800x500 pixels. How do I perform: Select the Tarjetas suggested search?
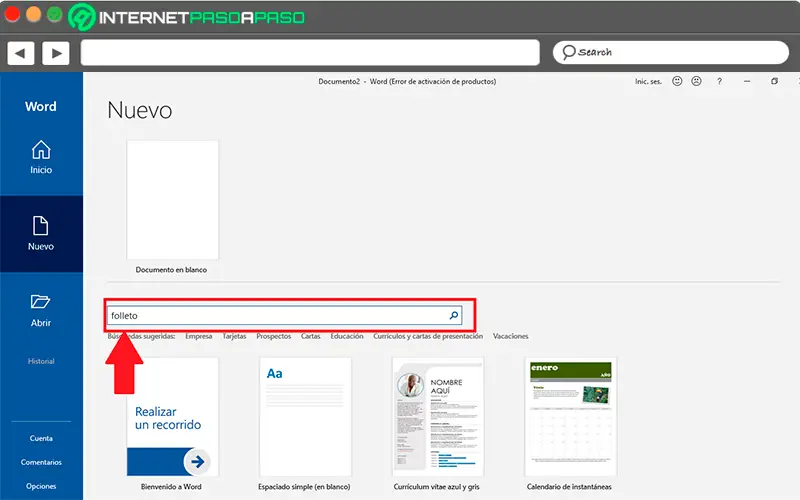234,336
